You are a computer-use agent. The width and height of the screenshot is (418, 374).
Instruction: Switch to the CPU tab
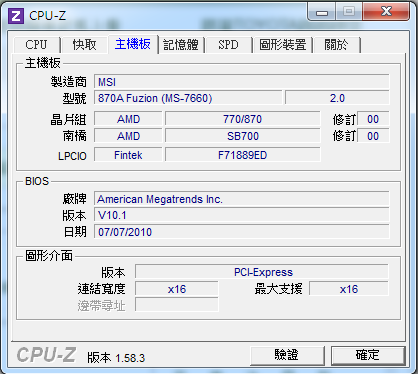[36, 45]
